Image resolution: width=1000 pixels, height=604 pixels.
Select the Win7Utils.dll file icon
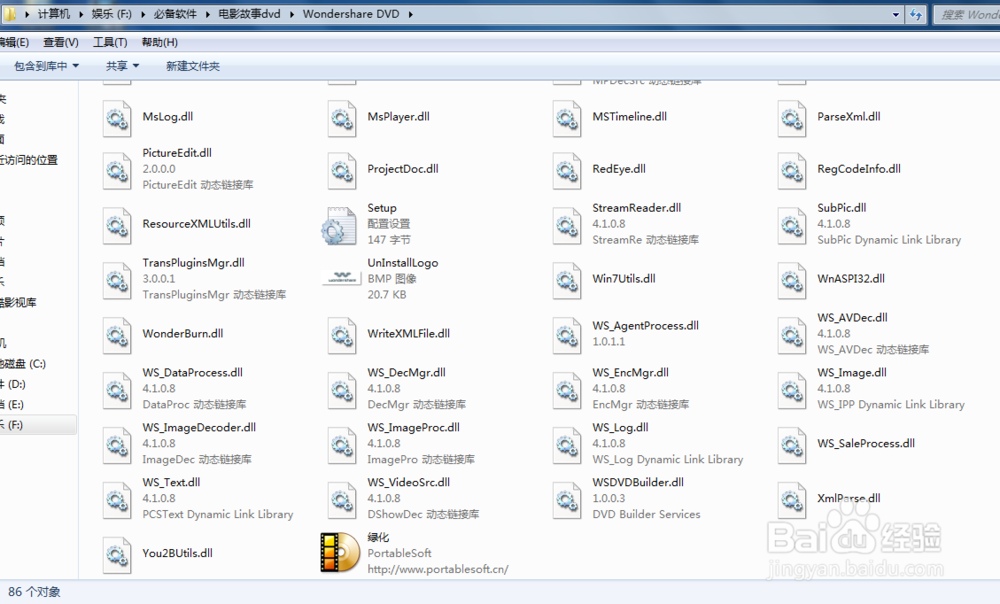coord(567,281)
